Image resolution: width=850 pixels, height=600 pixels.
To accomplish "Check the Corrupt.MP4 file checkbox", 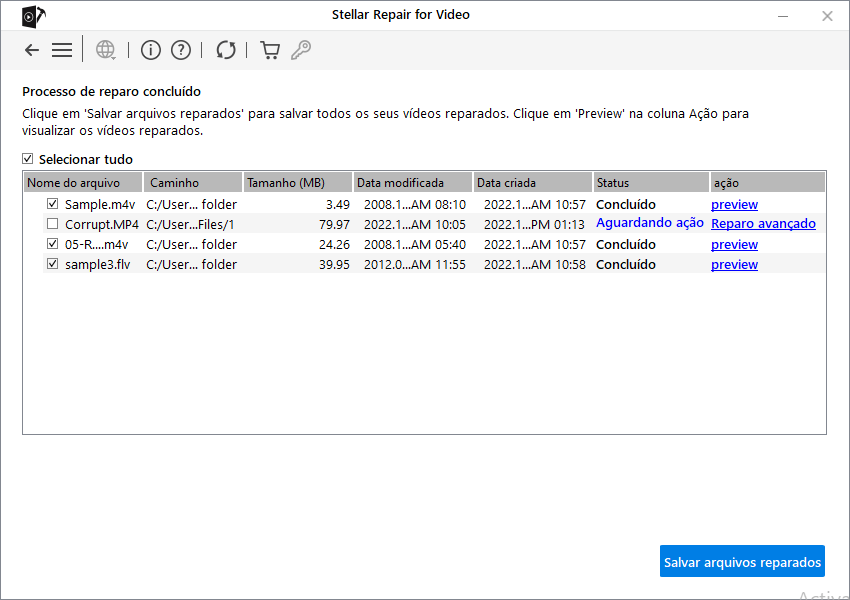I will (53, 224).
